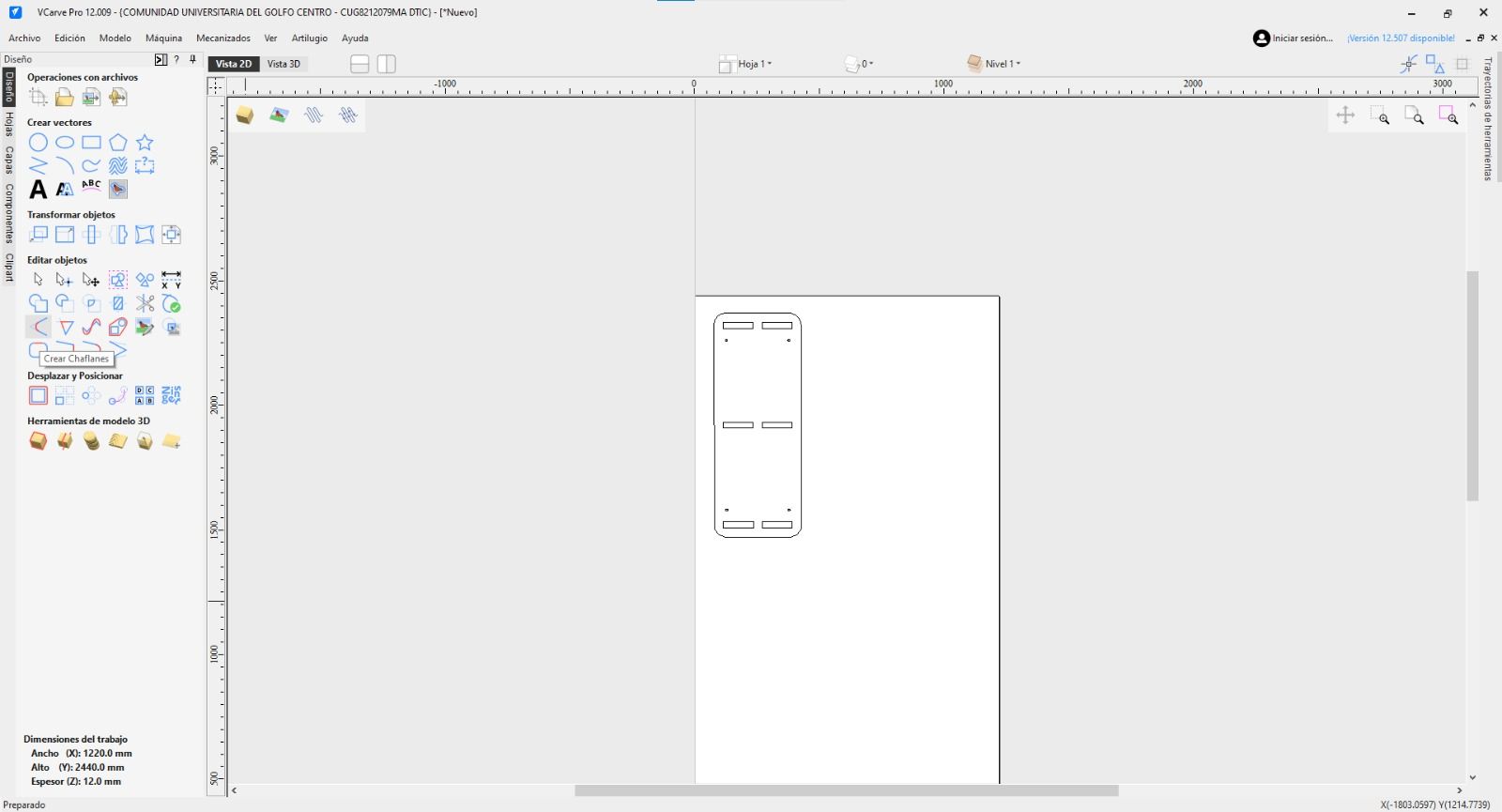This screenshot has width=1502, height=812.
Task: Toggle vertical split view layout
Action: 386,64
